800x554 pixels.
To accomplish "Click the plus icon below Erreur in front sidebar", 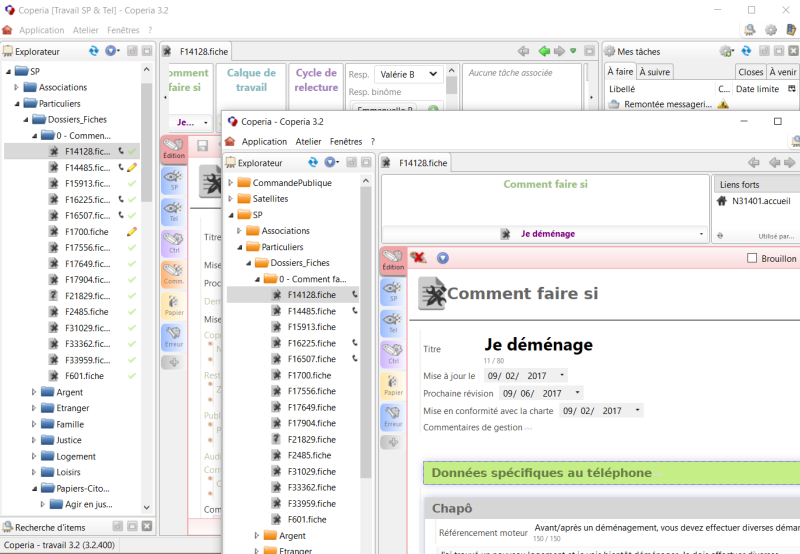I will [393, 442].
